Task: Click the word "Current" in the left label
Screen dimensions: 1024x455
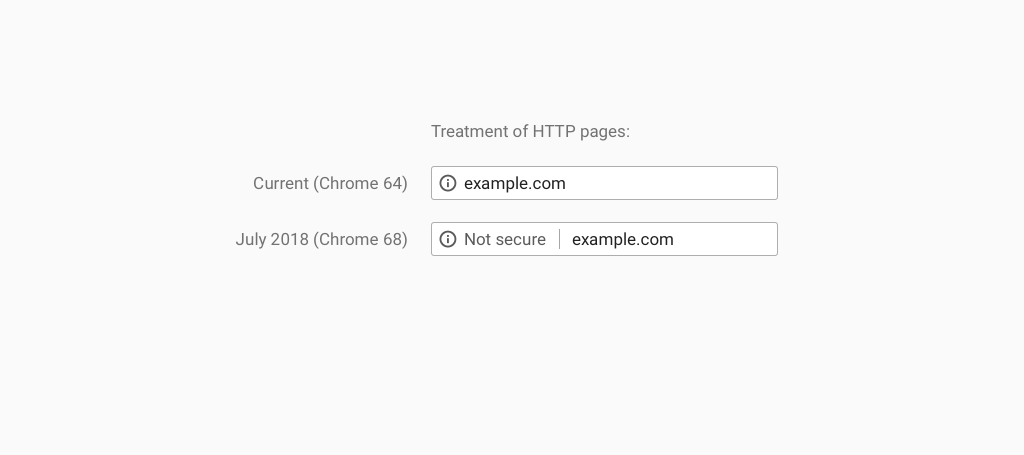Action: coord(280,183)
